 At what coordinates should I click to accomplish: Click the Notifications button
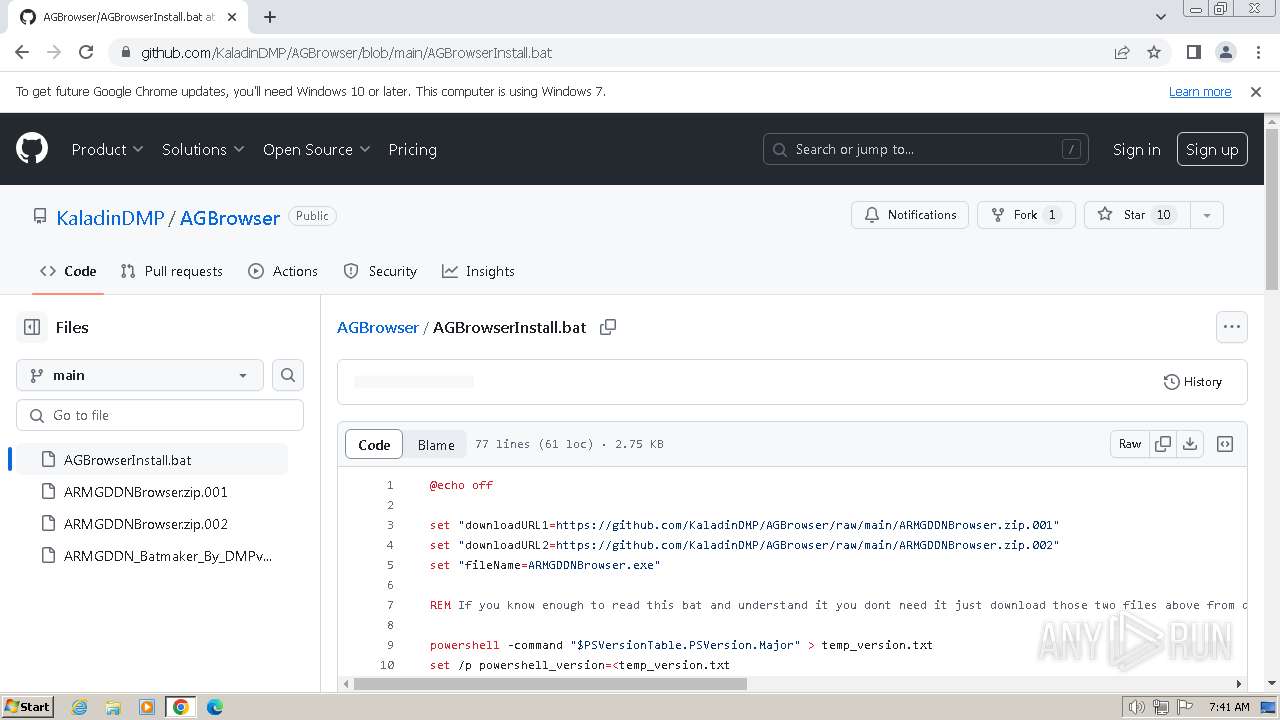pos(910,215)
